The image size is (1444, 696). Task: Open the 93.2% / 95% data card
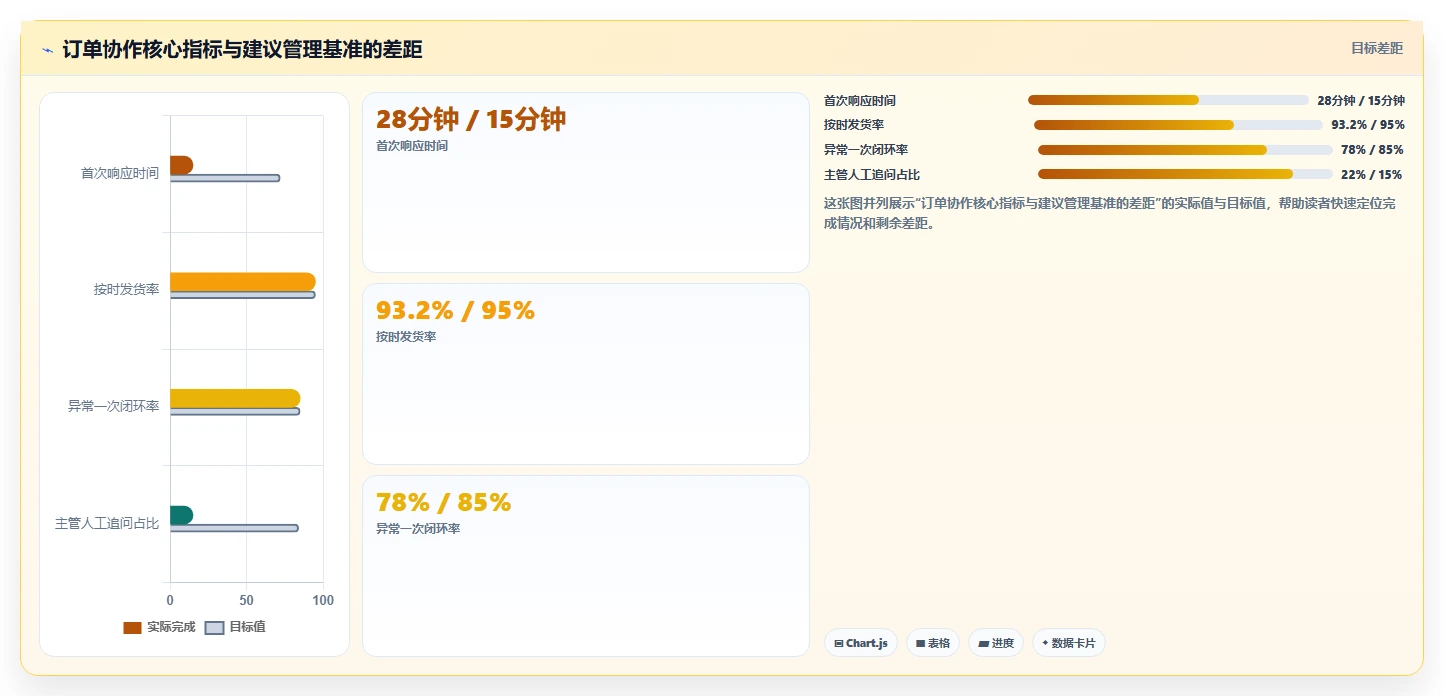tap(585, 374)
